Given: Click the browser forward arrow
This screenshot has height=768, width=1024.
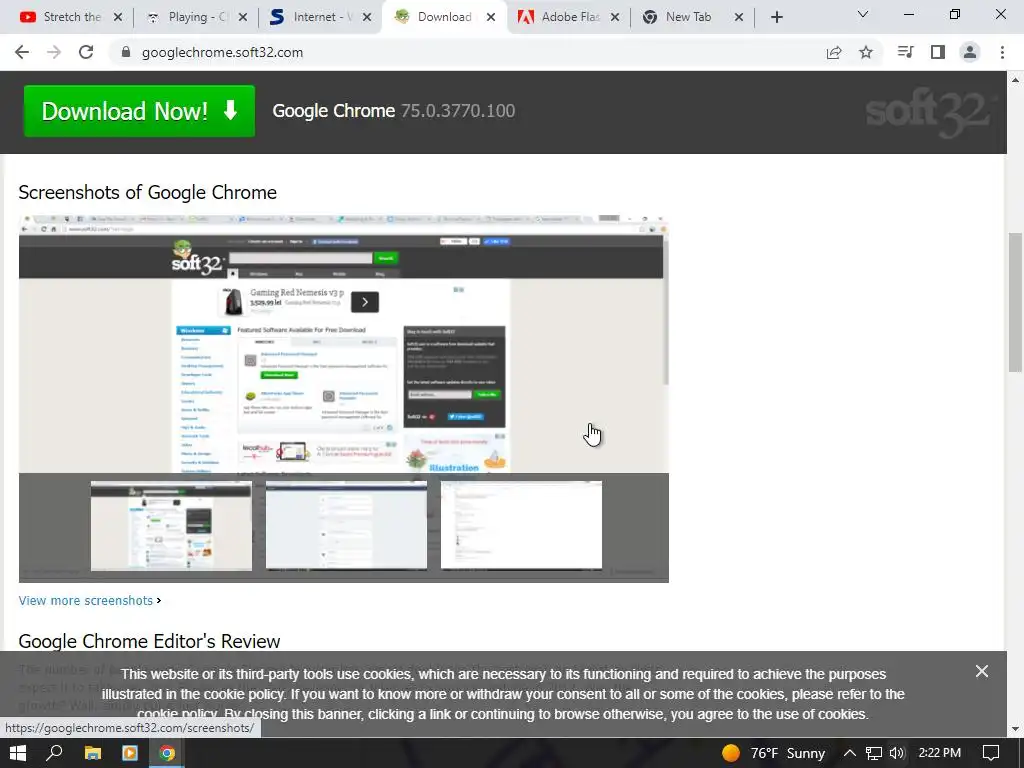Looking at the screenshot, I should tap(54, 52).
